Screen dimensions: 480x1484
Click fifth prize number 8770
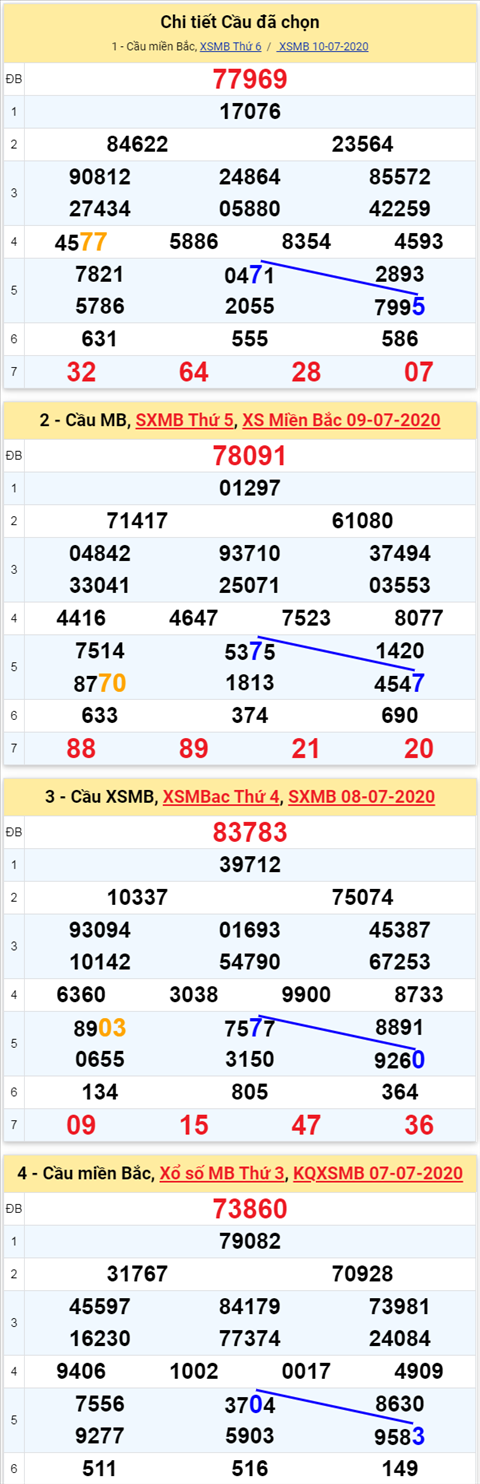pyautogui.click(x=100, y=682)
